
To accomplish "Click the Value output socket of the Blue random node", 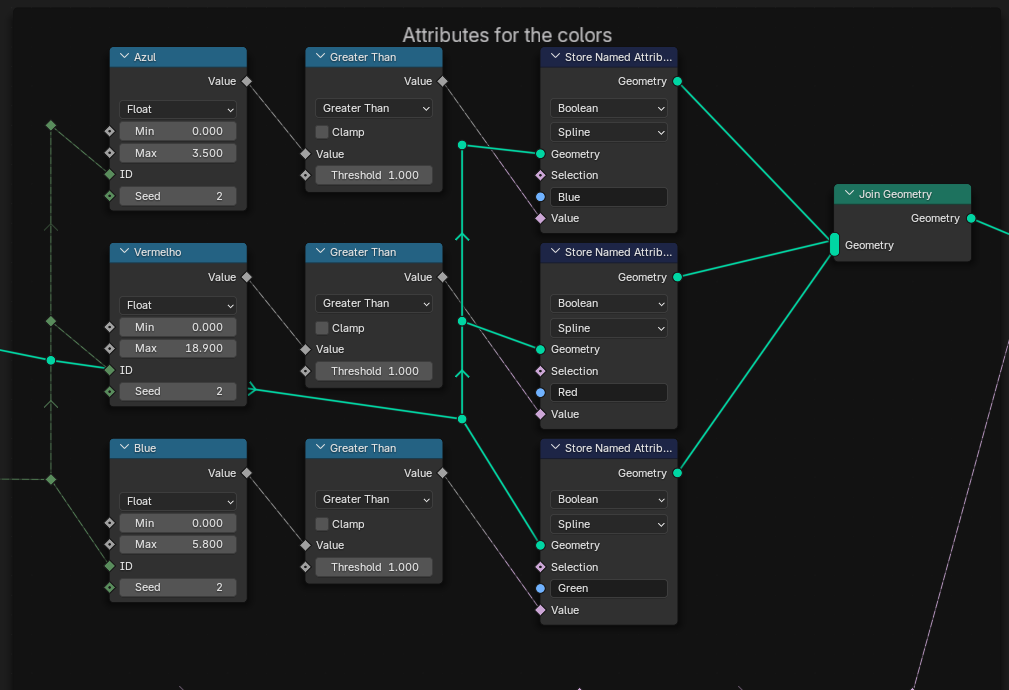I will tap(246, 473).
